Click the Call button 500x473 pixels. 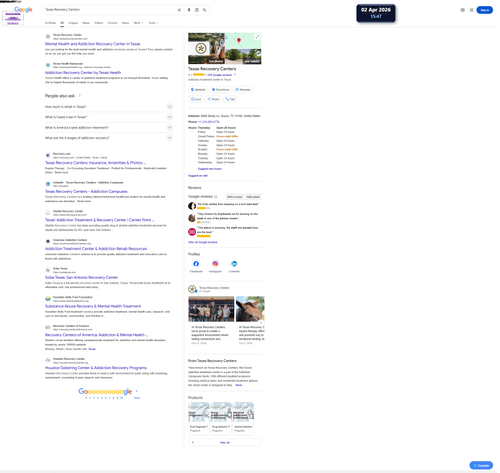pos(230,99)
